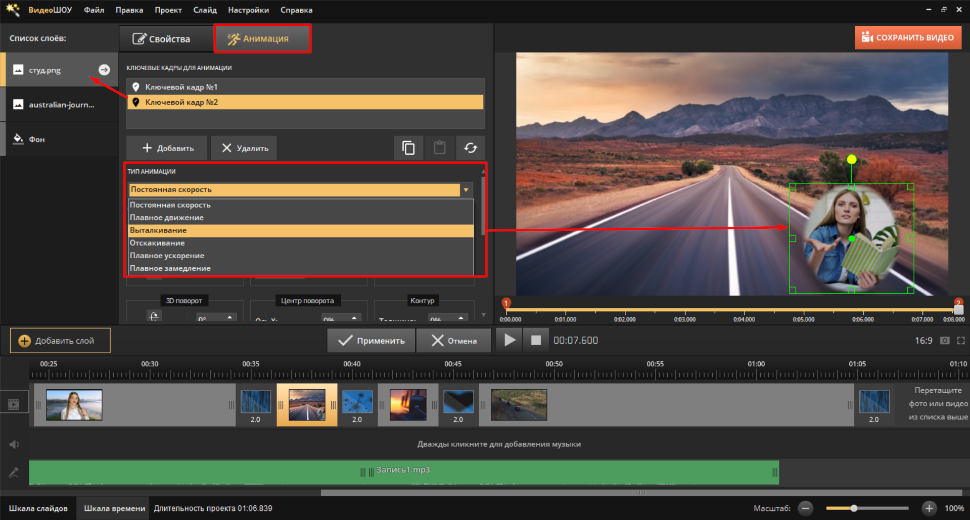This screenshot has width=970, height=520.
Task: Open the Справка menu
Action: 296,10
